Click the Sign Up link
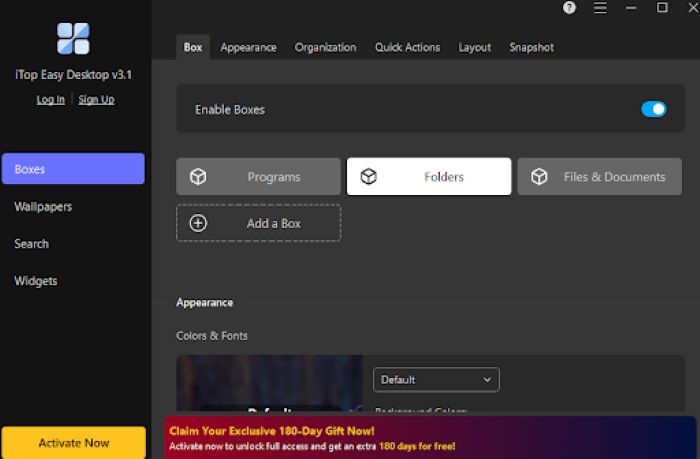Screen dimensions: 700x459 [96, 100]
